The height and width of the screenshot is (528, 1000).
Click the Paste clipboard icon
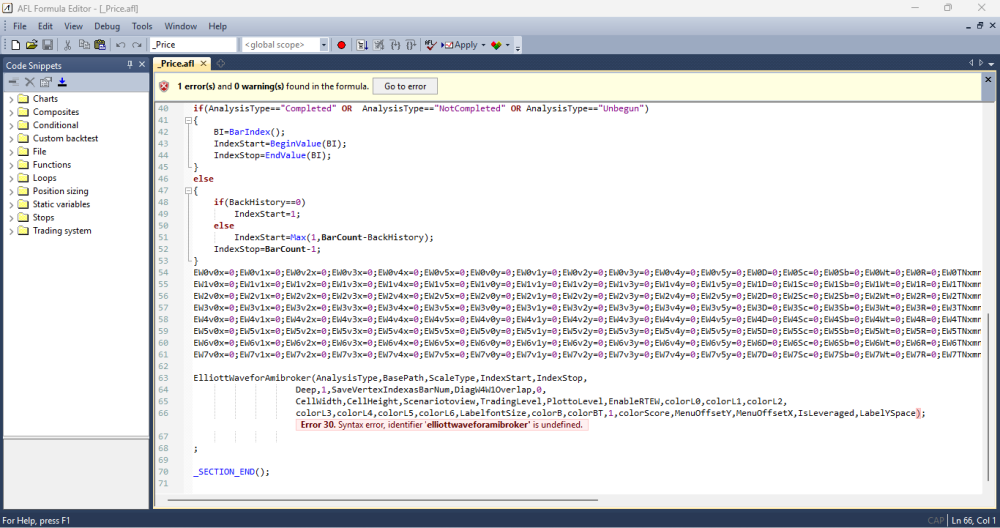(x=99, y=45)
